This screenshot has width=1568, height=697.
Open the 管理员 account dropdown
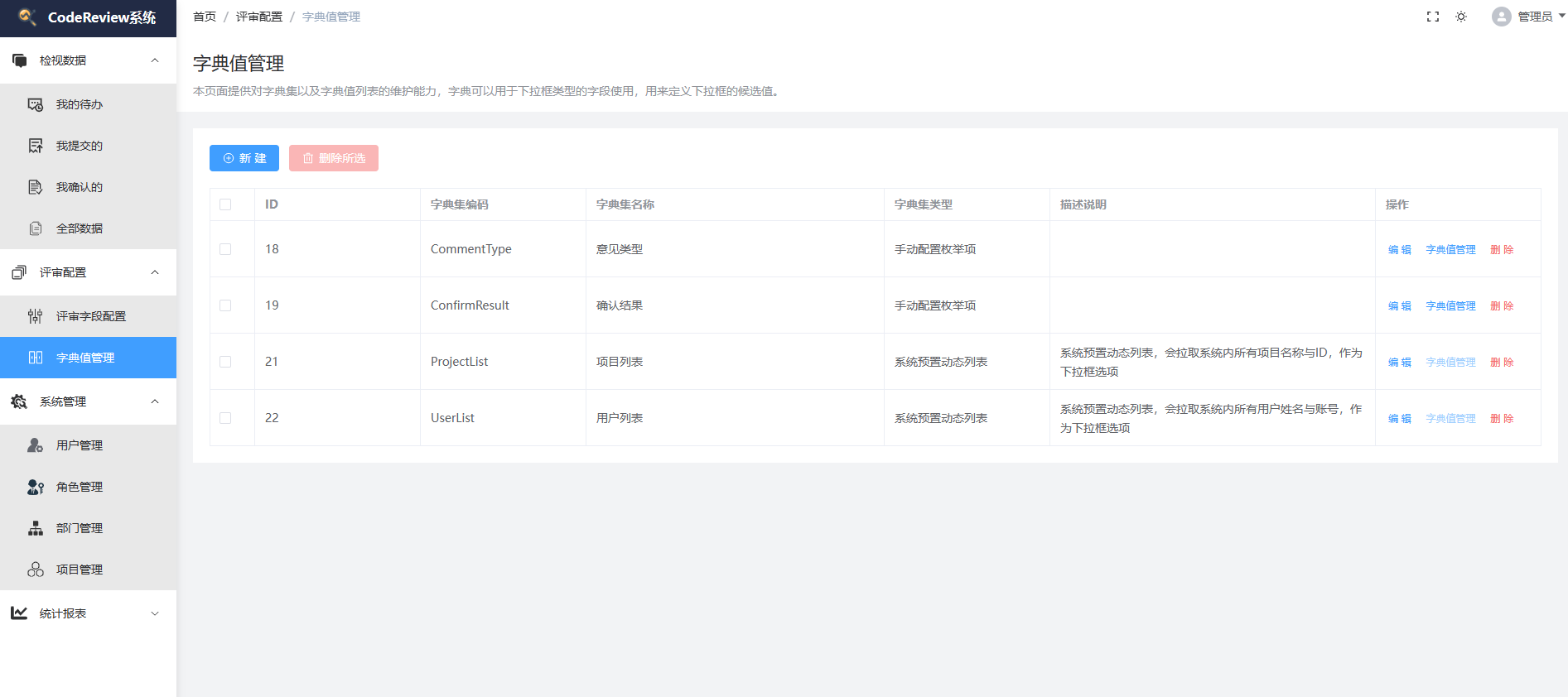tap(1536, 17)
